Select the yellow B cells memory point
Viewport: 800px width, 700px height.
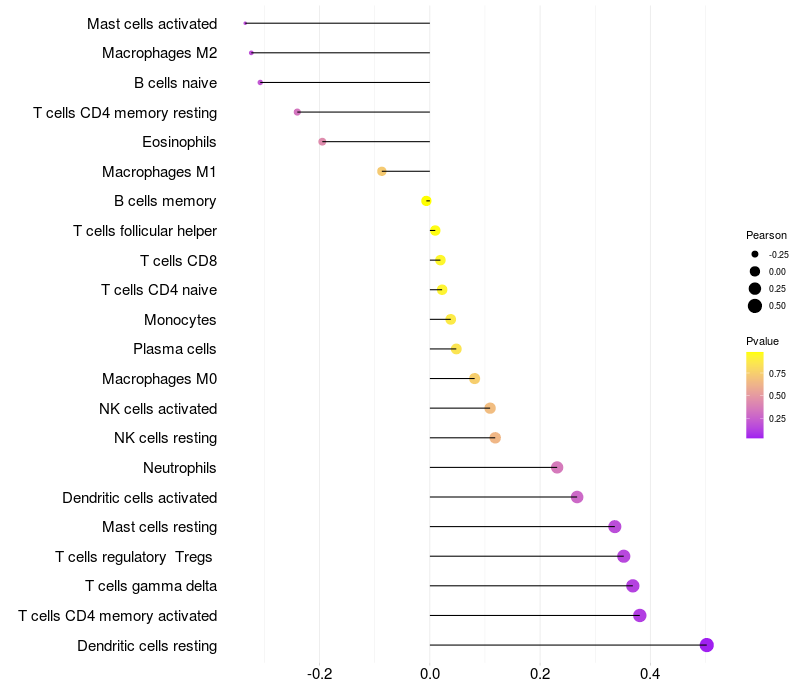[x=426, y=201]
